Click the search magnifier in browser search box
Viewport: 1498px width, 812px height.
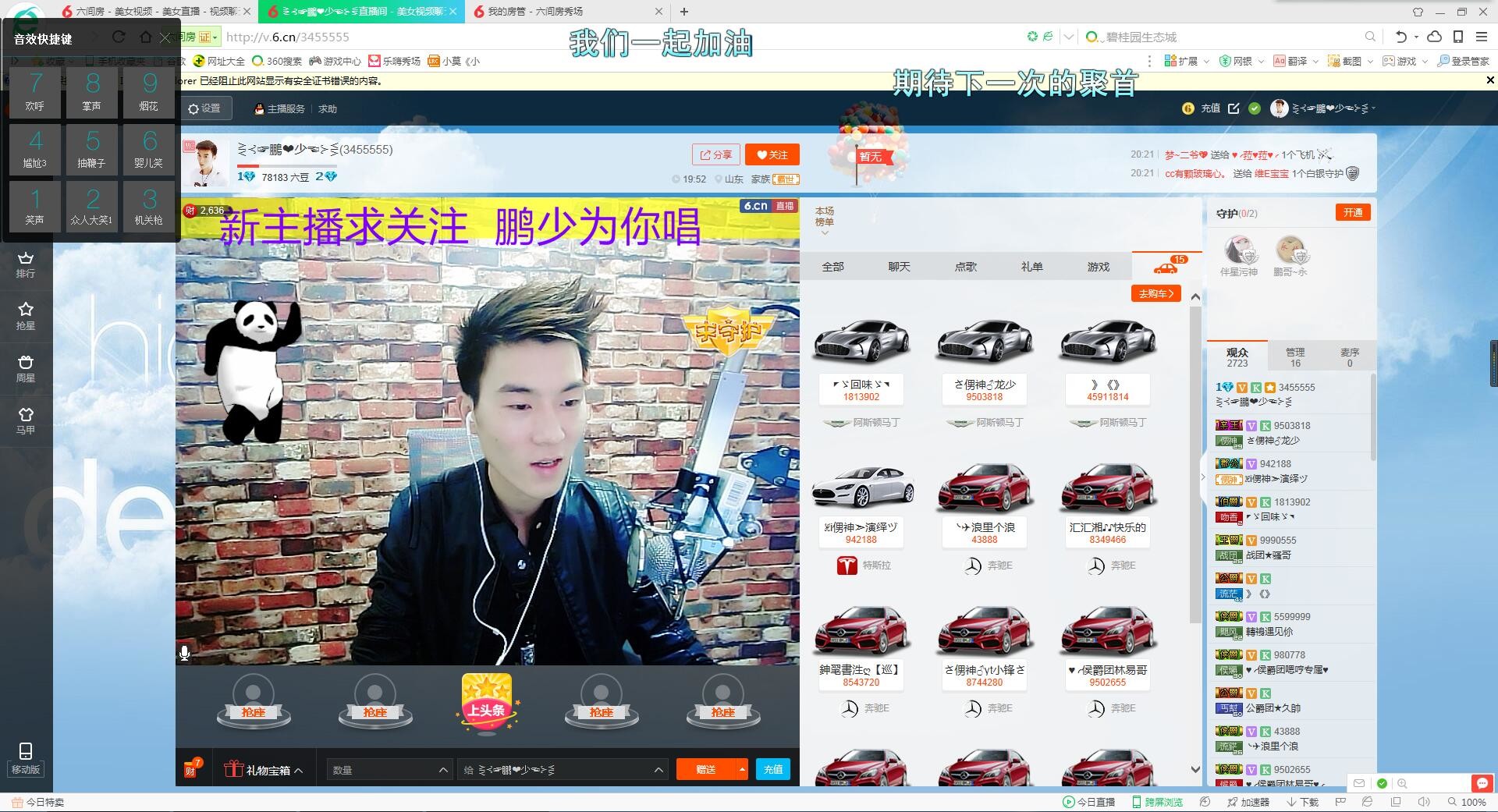click(x=1370, y=37)
